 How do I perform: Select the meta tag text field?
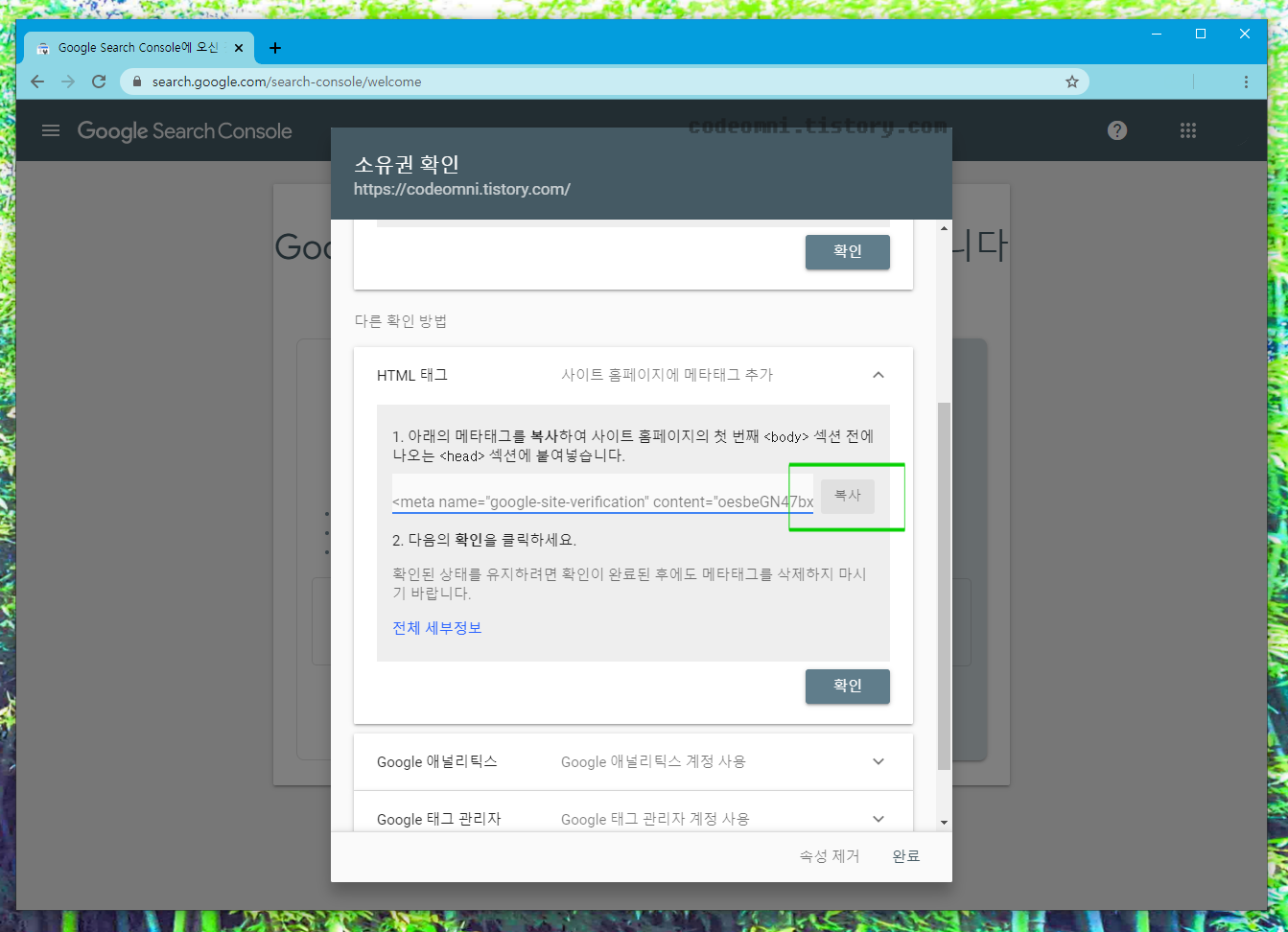[602, 493]
